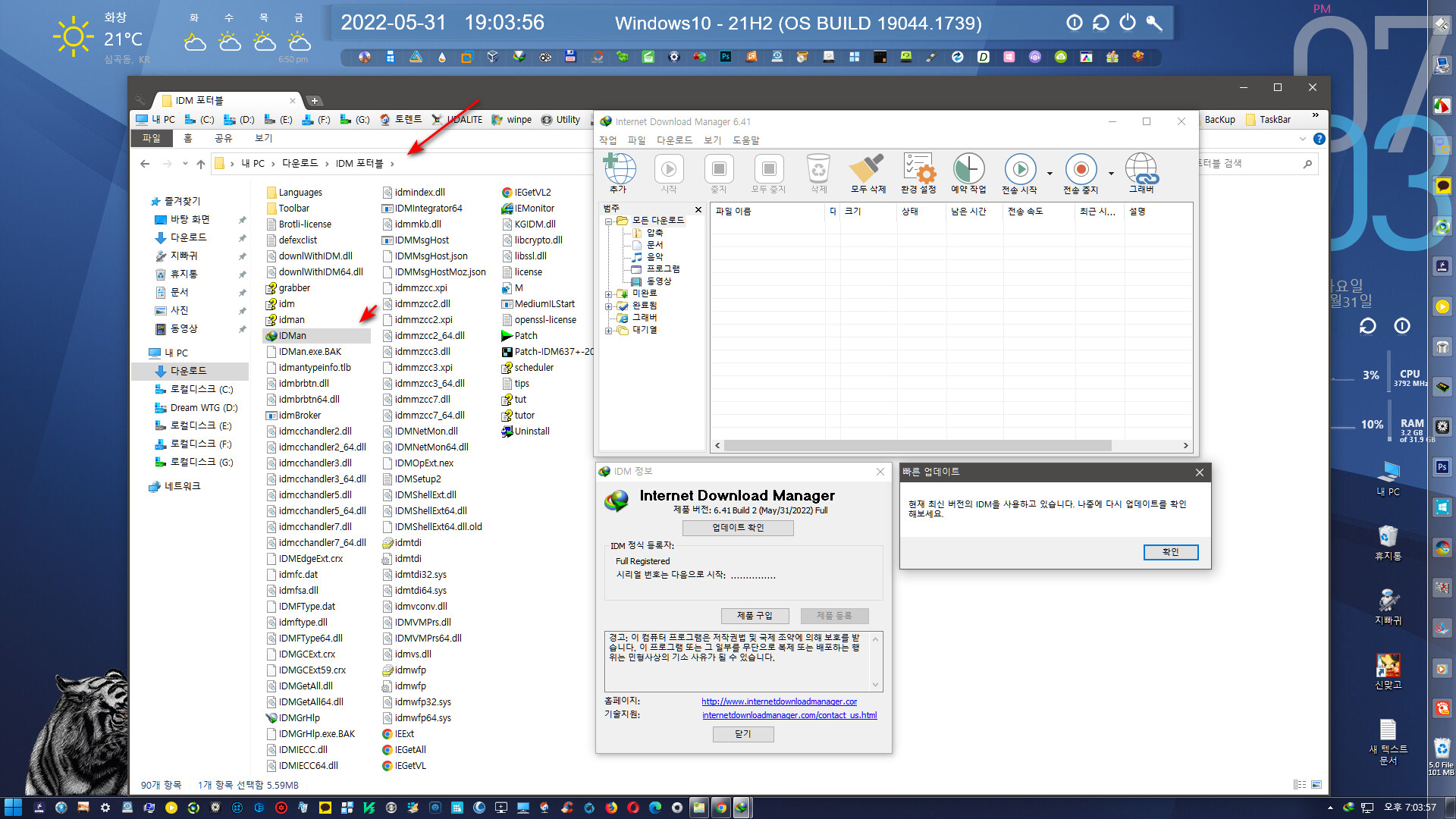Add a new Explorer tab with plus button
Viewport: 1456px width, 819px height.
click(315, 100)
